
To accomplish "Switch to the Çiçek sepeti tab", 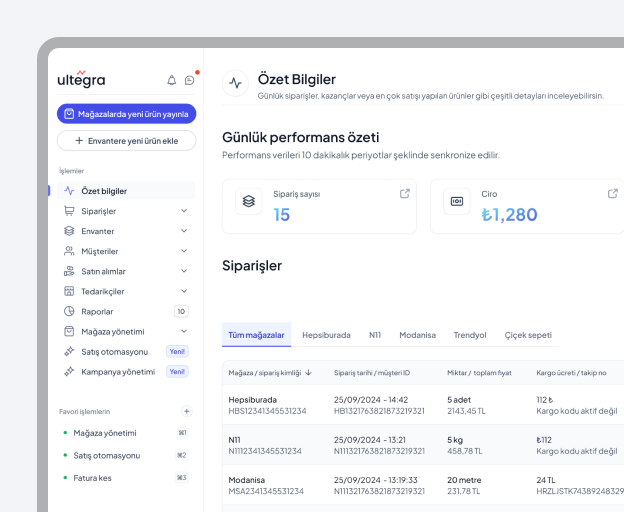I will click(527, 335).
